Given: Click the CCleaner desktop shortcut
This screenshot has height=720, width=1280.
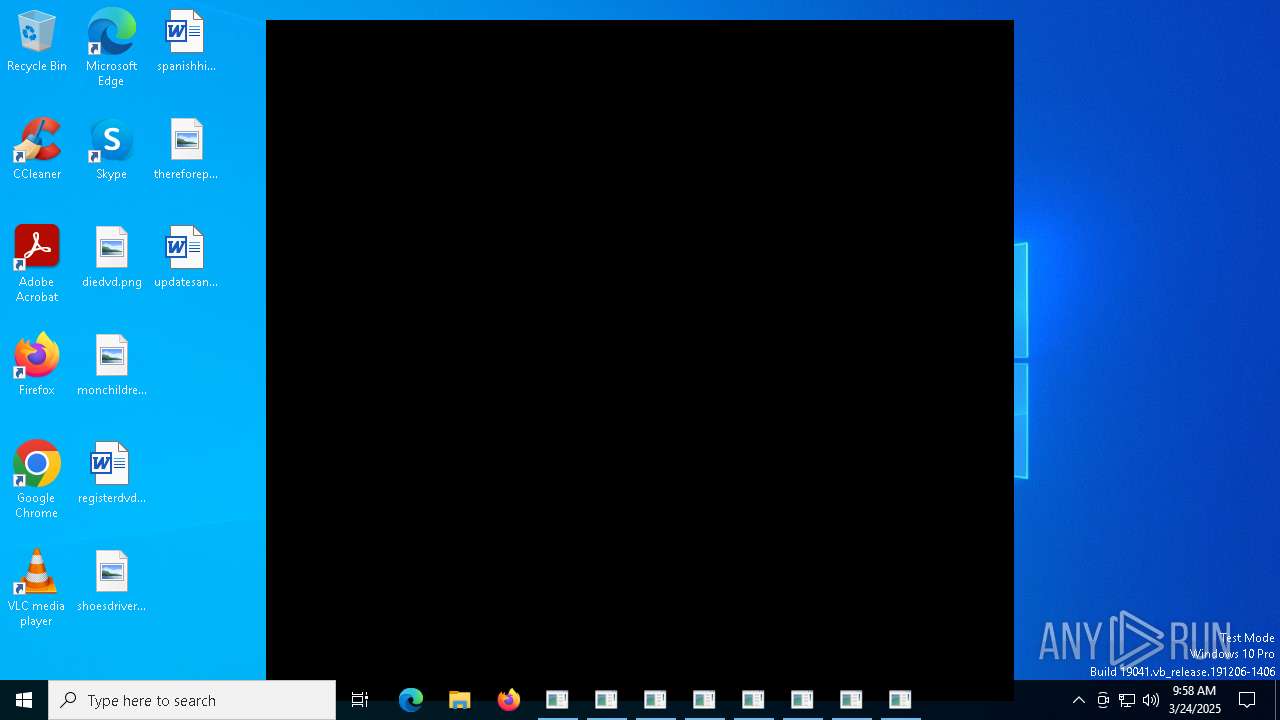Looking at the screenshot, I should click(37, 150).
